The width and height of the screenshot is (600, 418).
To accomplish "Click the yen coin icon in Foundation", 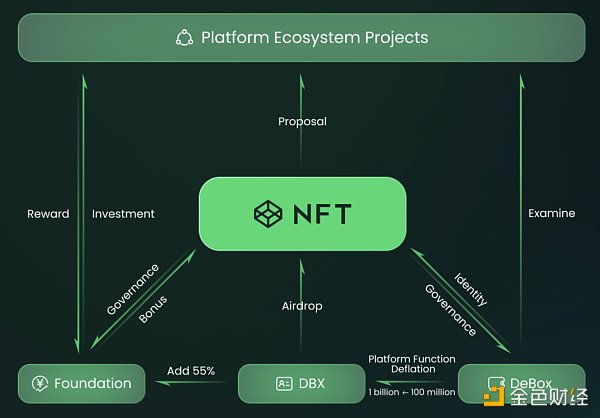I will click(40, 384).
